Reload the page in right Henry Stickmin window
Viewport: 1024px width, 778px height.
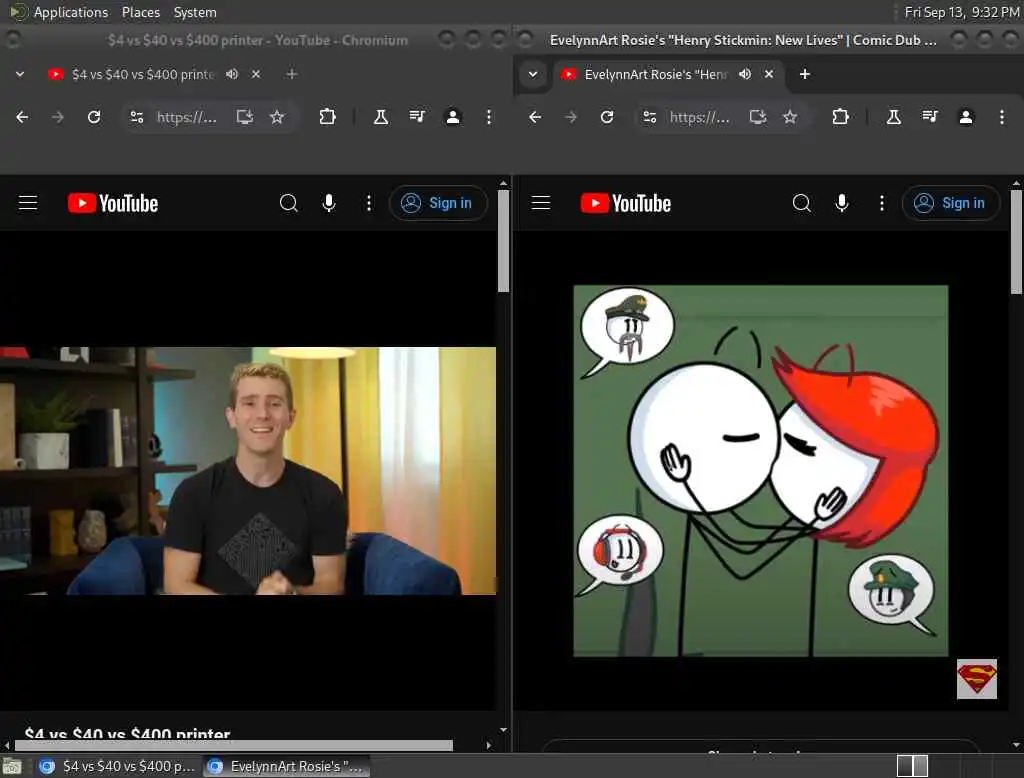coord(607,117)
